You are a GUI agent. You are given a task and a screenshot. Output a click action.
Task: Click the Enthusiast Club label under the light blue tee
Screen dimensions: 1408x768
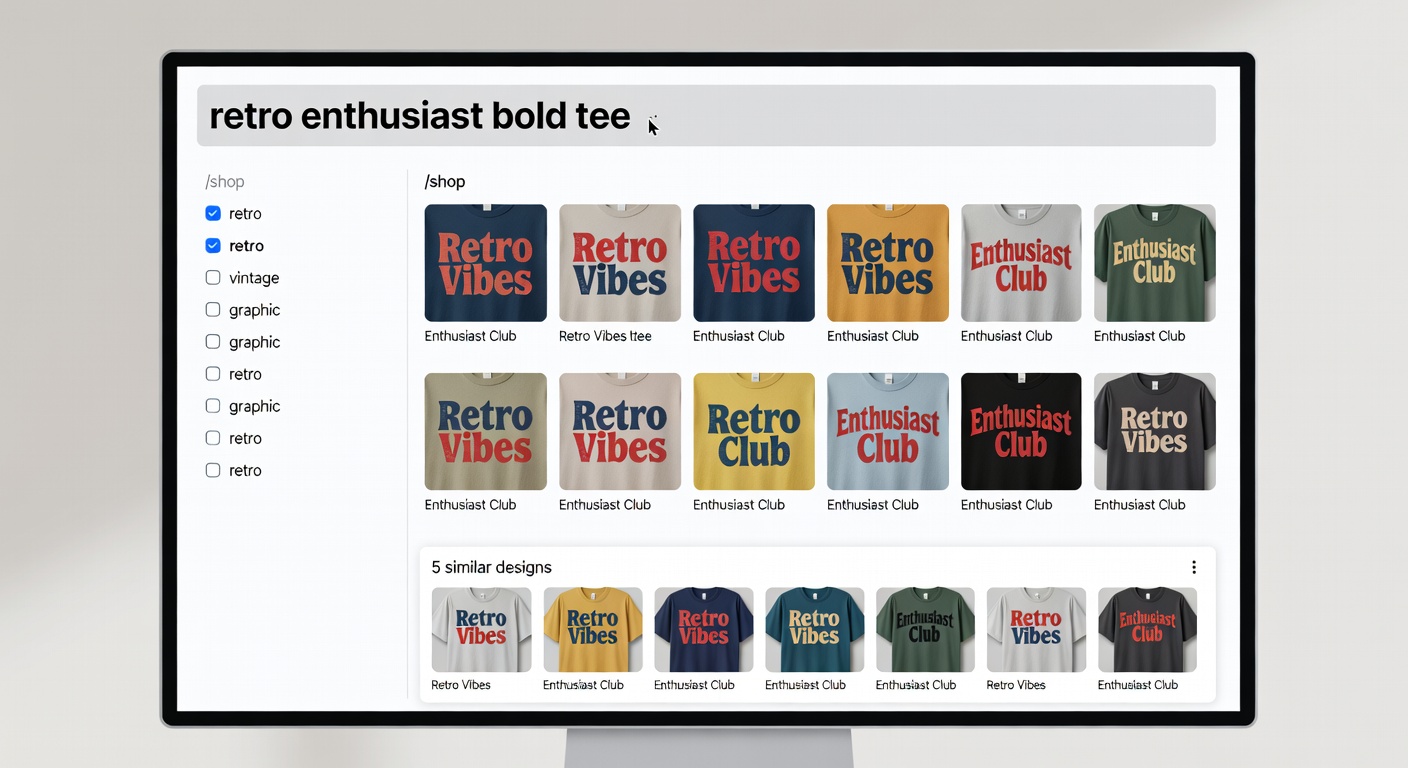873,505
